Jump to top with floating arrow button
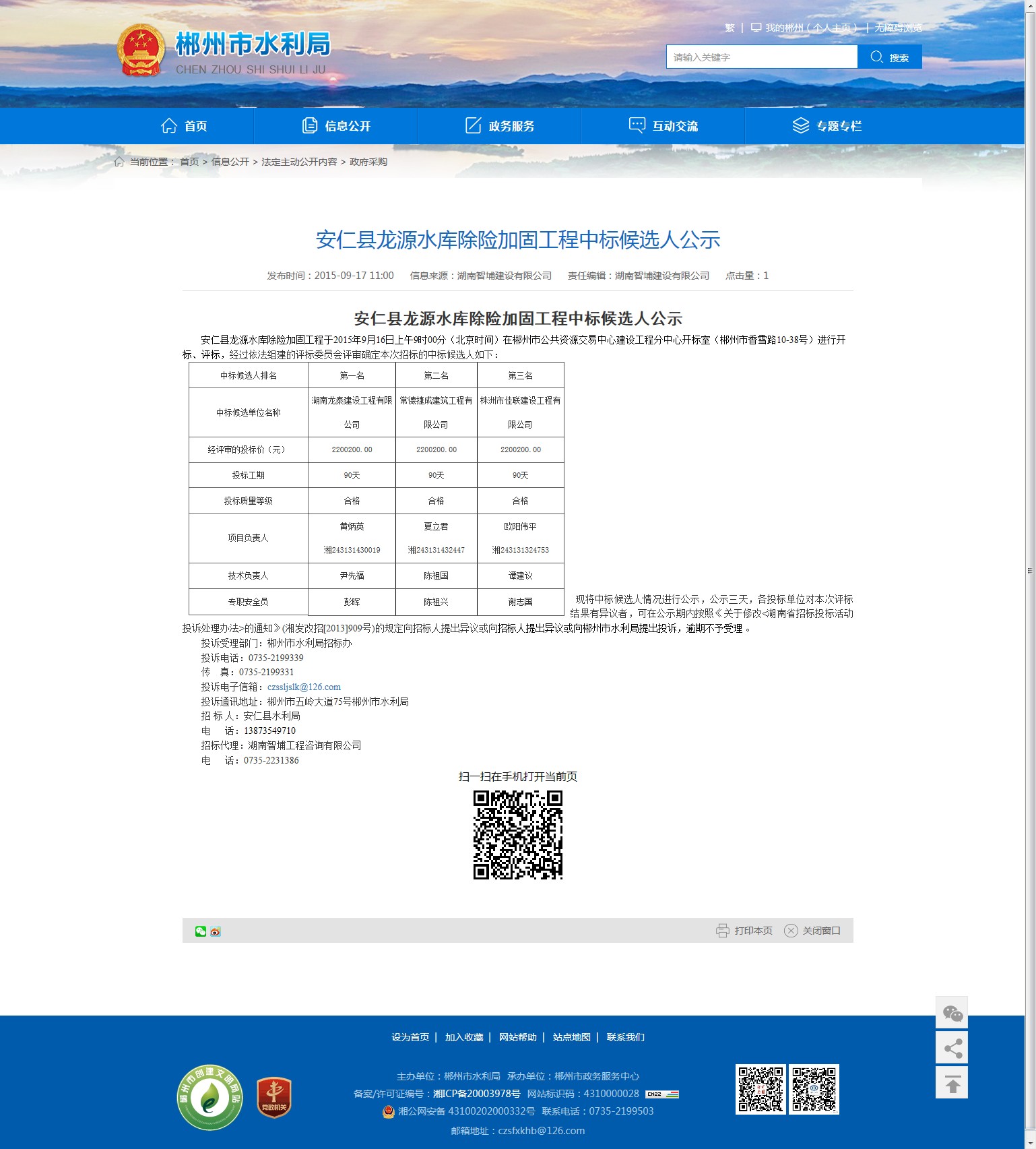1036x1149 pixels. click(x=952, y=1083)
